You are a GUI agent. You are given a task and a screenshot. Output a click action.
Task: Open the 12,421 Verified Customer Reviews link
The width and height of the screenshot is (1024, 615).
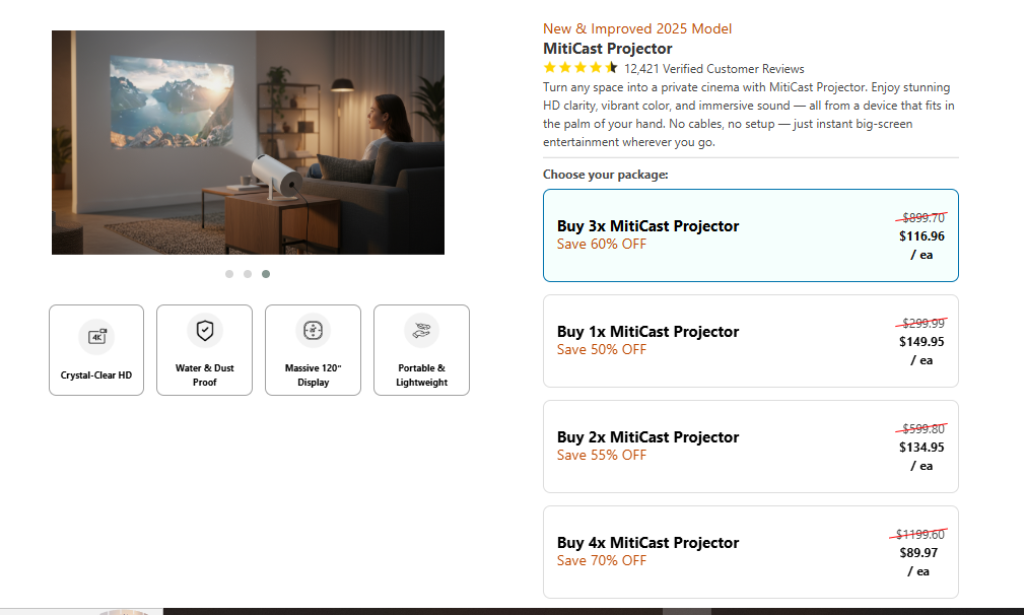(714, 69)
